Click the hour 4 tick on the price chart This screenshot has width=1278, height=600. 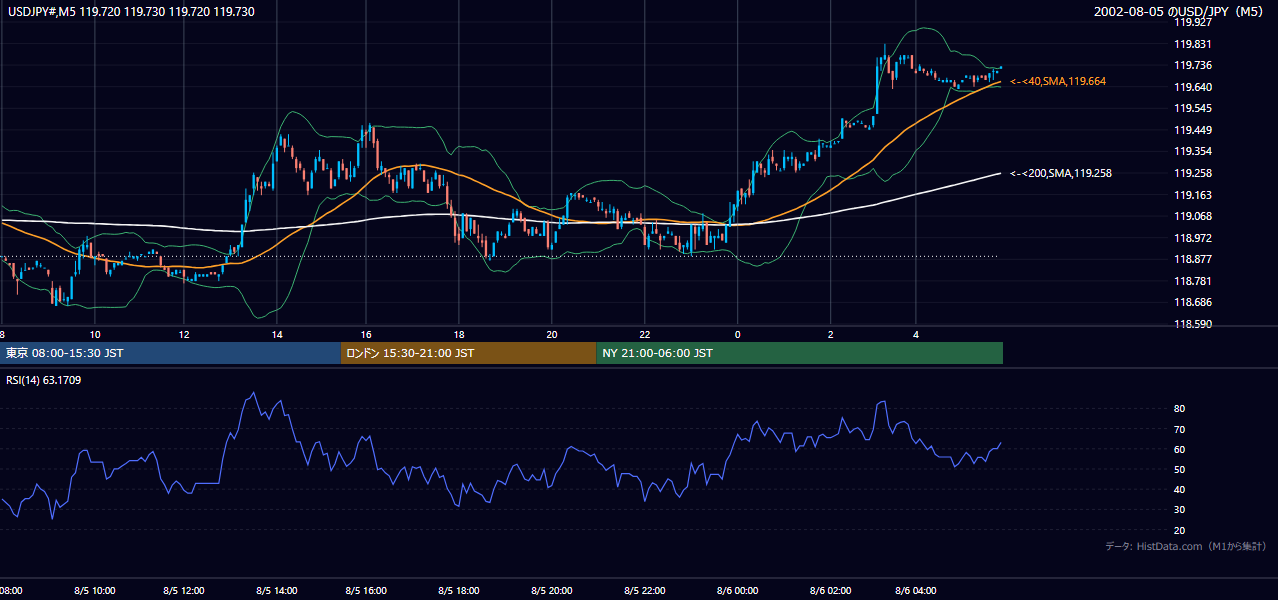click(x=915, y=335)
